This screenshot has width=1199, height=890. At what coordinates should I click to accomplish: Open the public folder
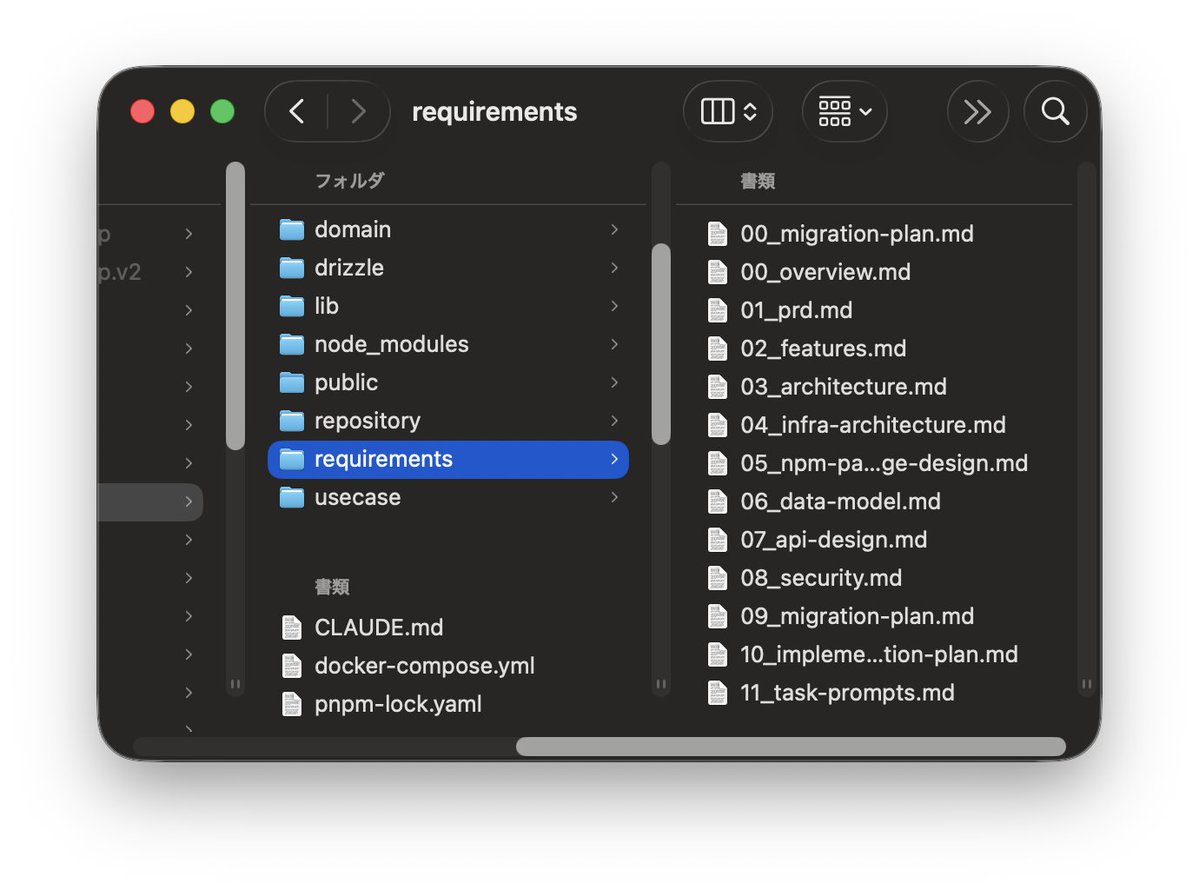[448, 382]
